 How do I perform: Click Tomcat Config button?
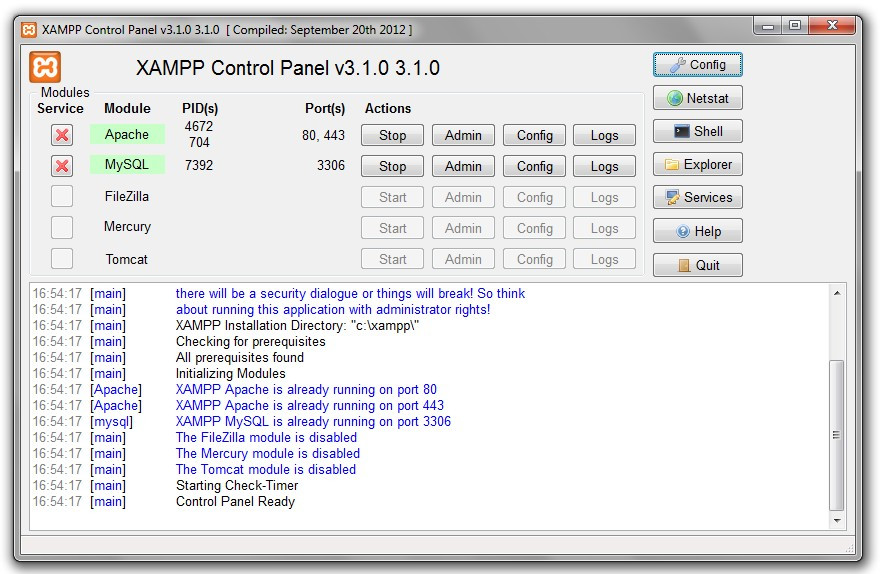tap(534, 259)
